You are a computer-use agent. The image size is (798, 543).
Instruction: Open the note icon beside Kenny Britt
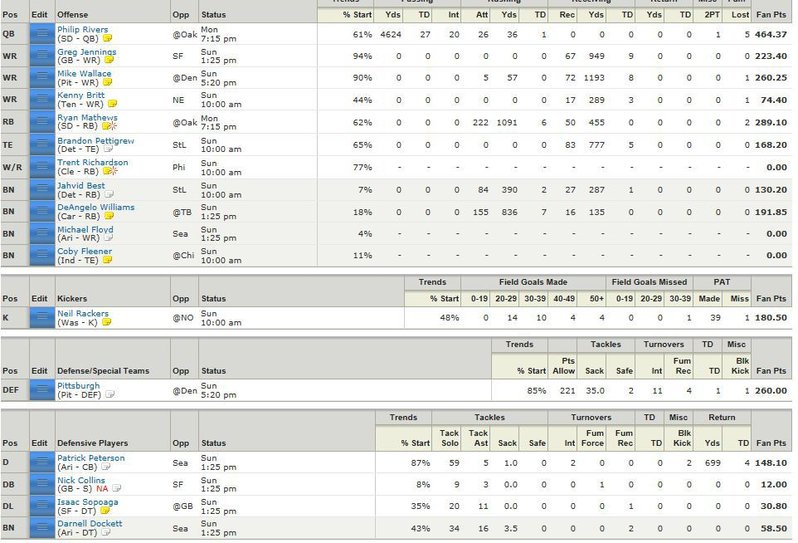(112, 104)
